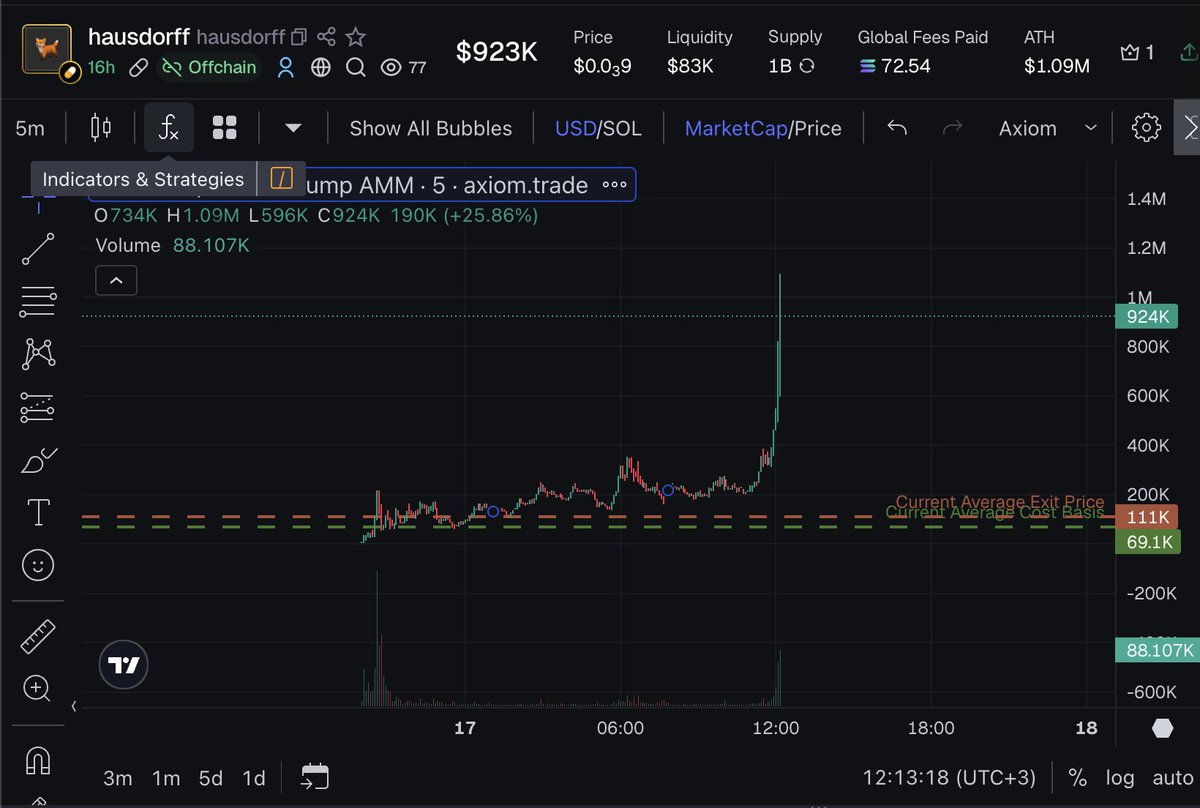Screen dimensions: 1200x808
Task: Toggle magnet mode
Action: coord(38,760)
